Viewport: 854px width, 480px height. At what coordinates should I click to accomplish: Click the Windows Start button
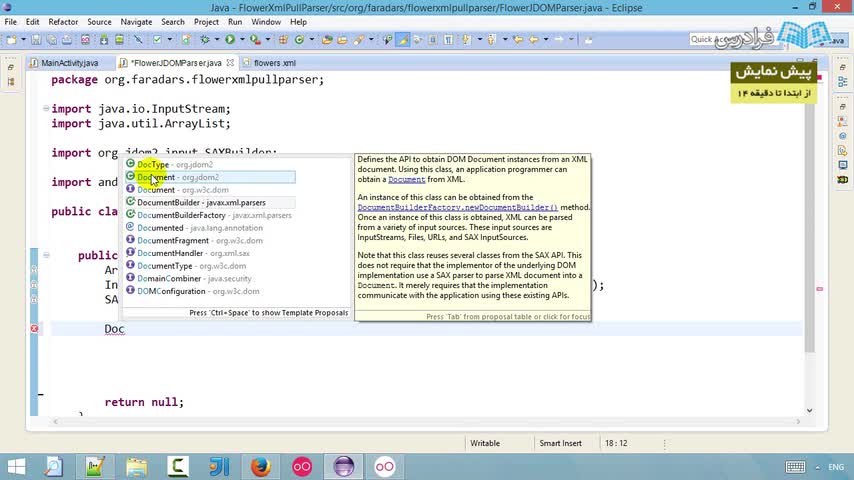tap(16, 466)
